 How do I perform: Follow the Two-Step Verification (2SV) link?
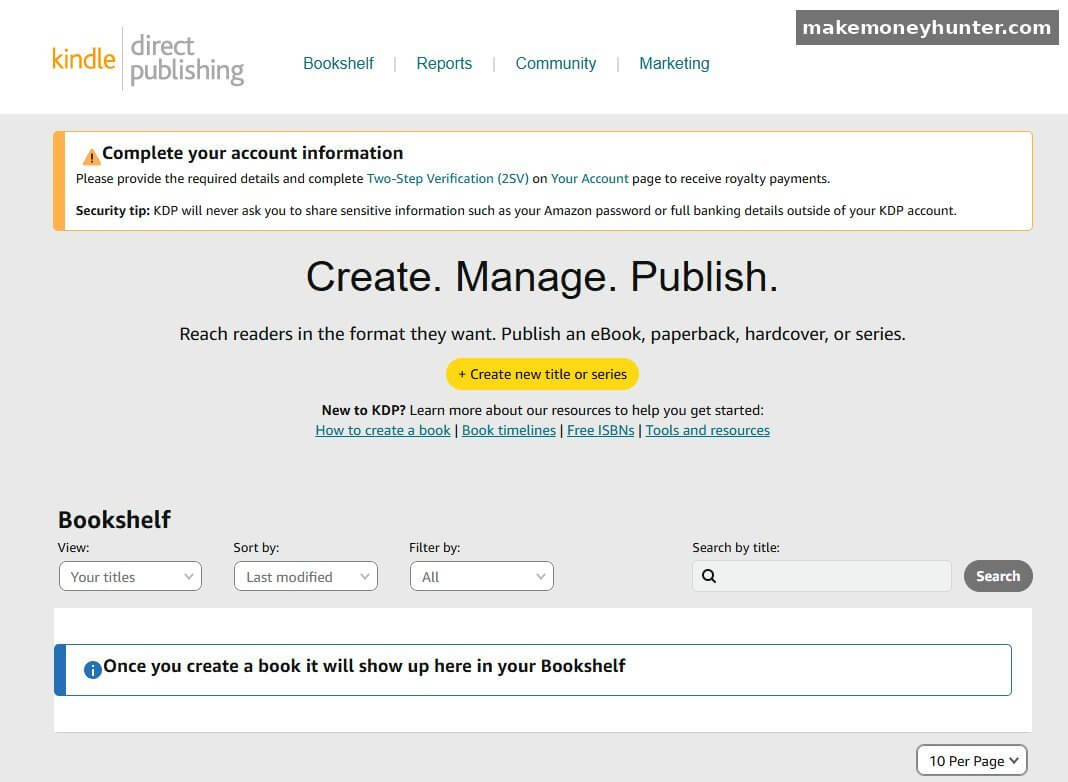point(447,178)
